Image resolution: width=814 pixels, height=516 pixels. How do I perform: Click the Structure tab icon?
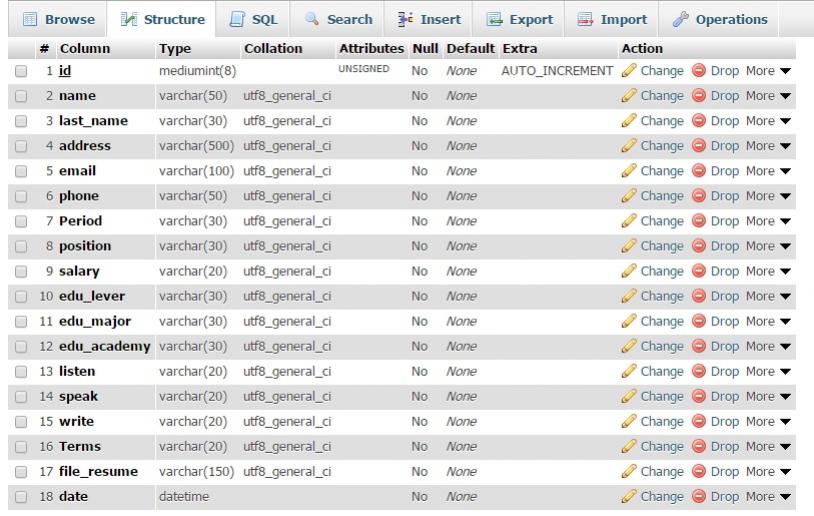[x=128, y=19]
